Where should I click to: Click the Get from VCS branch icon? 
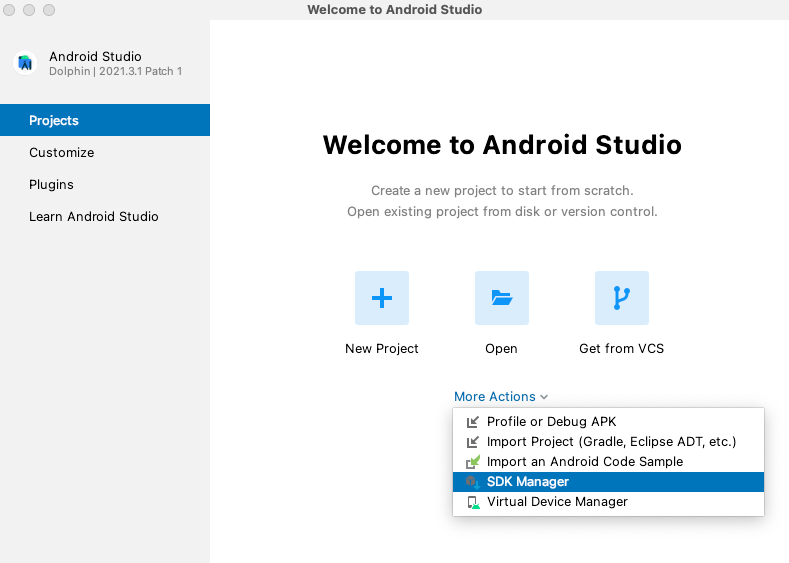(x=621, y=298)
